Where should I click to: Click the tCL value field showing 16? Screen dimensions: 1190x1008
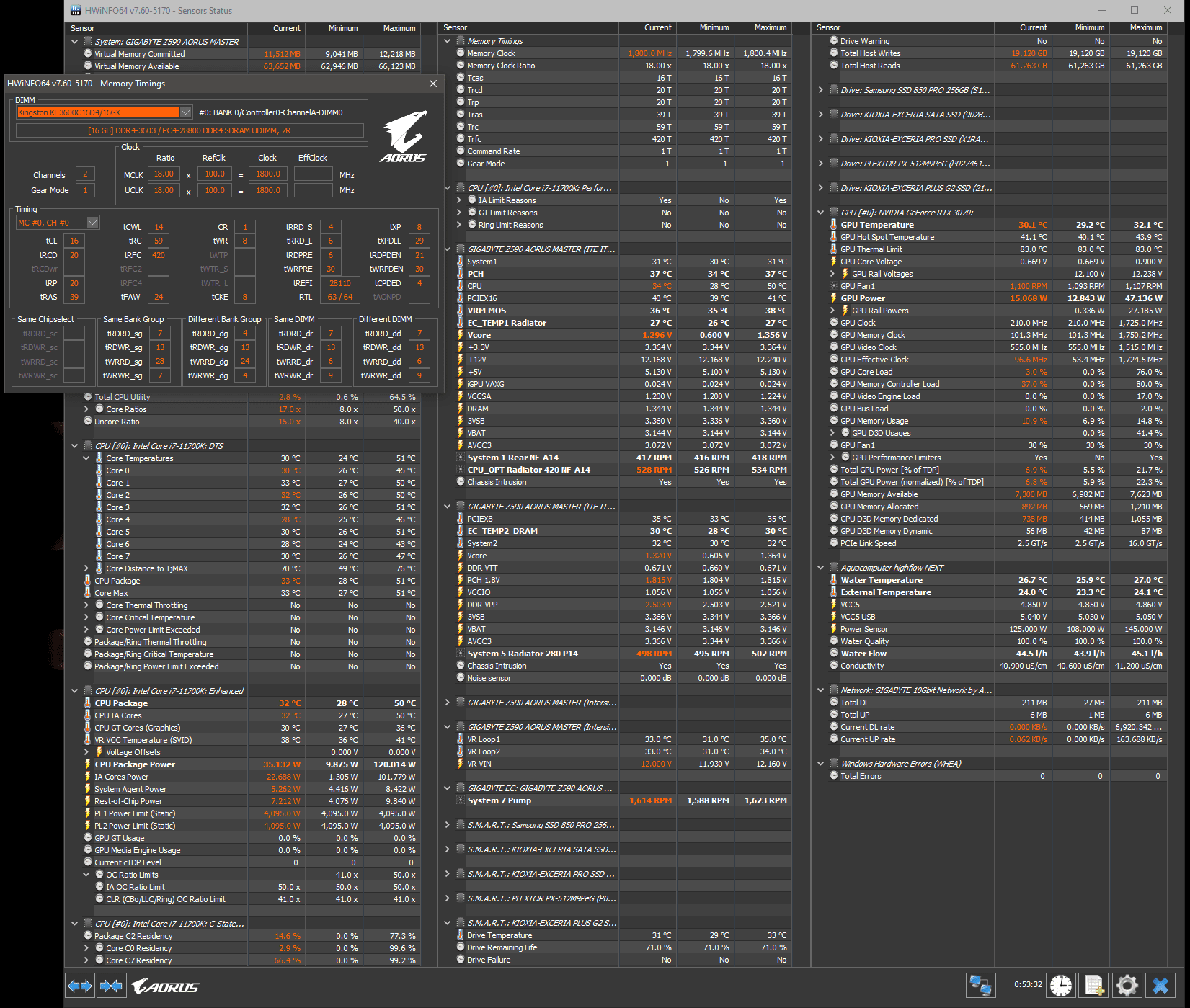pos(74,241)
